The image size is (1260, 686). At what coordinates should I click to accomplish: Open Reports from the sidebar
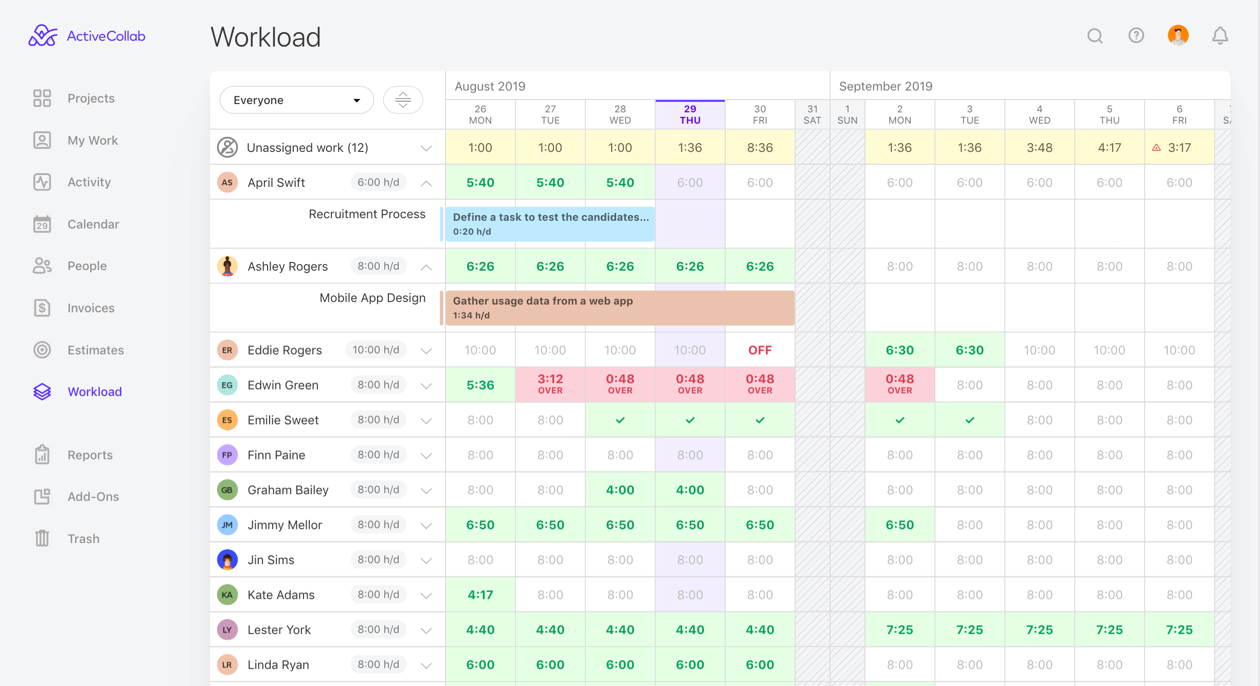89,455
